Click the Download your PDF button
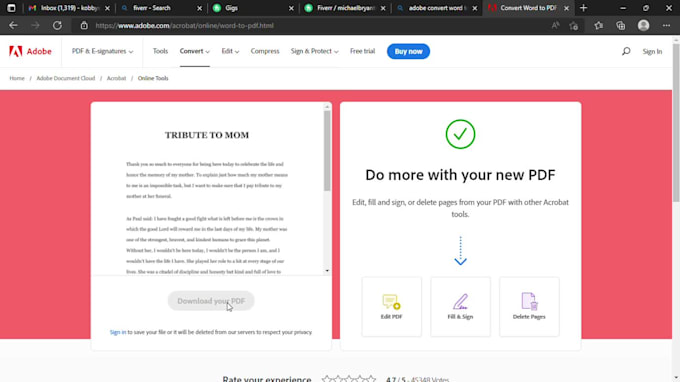Screen dimensions: 680x382 click(211, 301)
